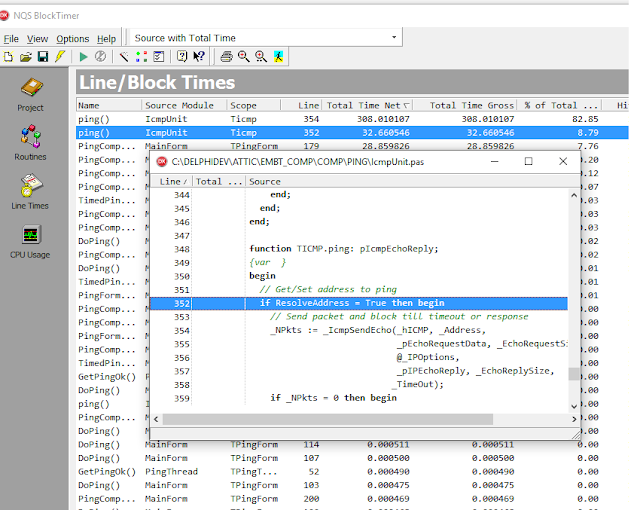The width and height of the screenshot is (640, 510).
Task: Select the PingComp row at line 179
Action: pyautogui.click(x=352, y=146)
